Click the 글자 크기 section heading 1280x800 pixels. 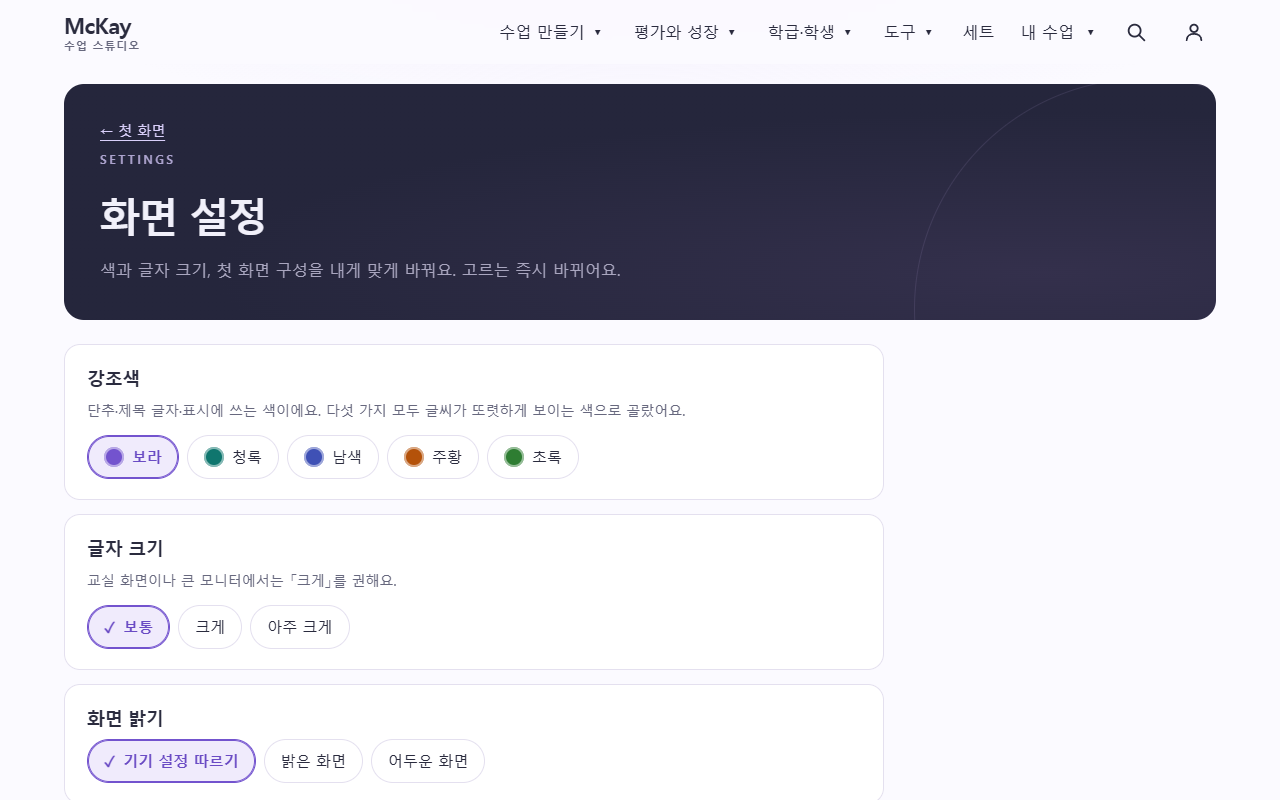(x=125, y=548)
